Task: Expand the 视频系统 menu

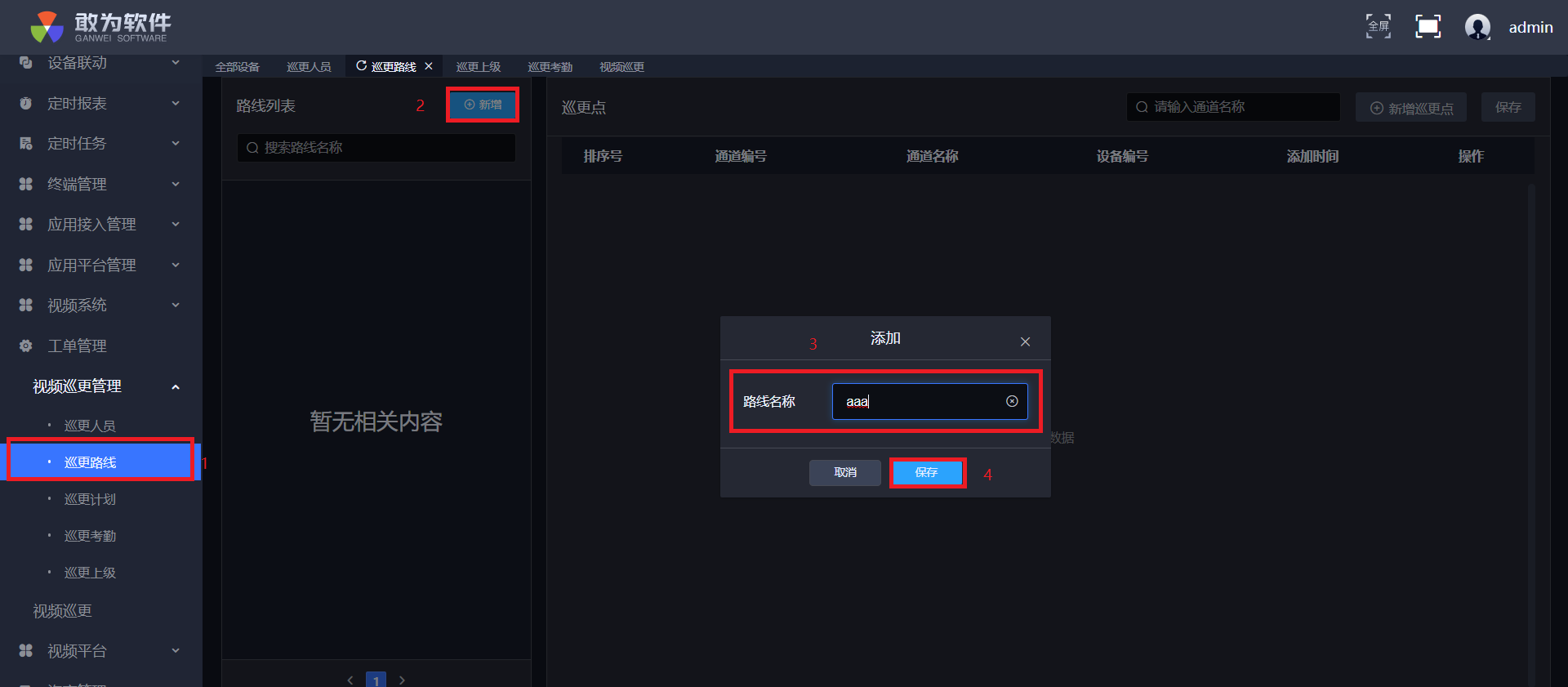Action: [176, 305]
